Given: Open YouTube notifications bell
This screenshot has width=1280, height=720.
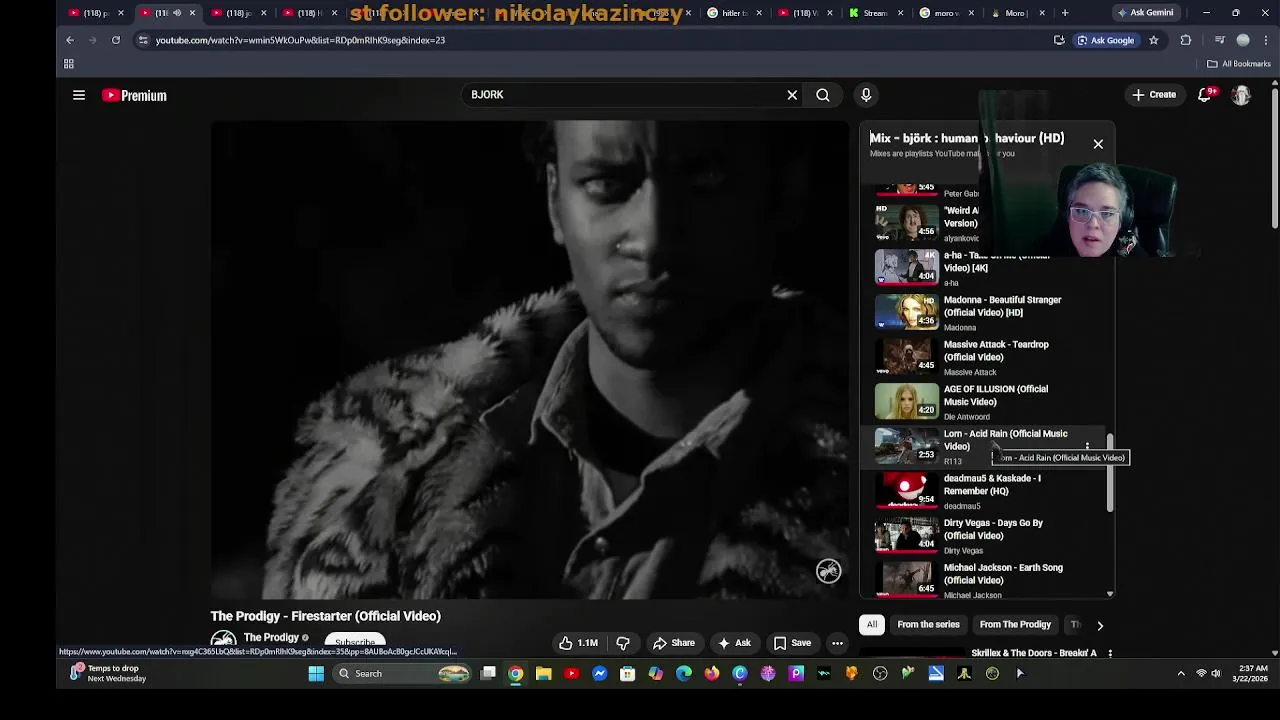Looking at the screenshot, I should point(1205,95).
